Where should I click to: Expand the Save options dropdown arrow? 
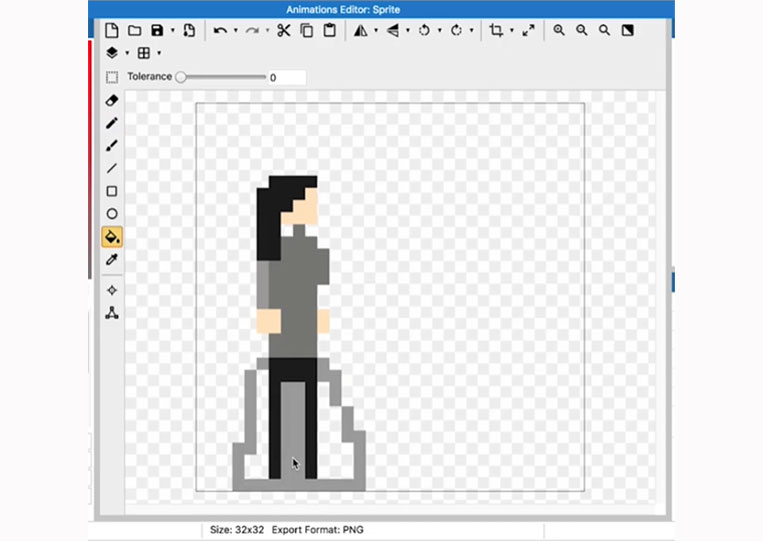(172, 31)
